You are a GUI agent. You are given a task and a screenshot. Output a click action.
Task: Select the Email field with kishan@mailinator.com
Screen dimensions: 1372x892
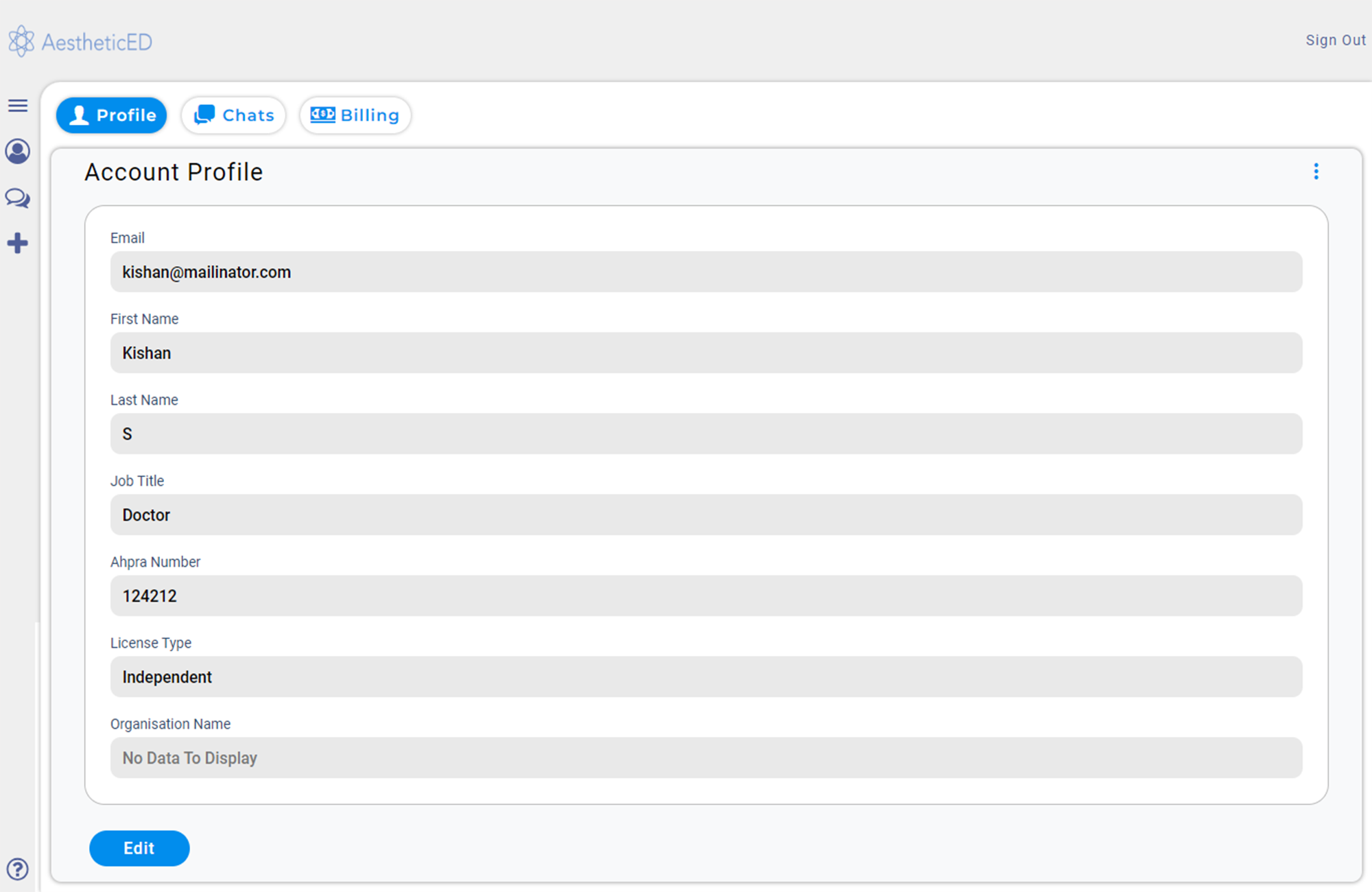coord(707,272)
